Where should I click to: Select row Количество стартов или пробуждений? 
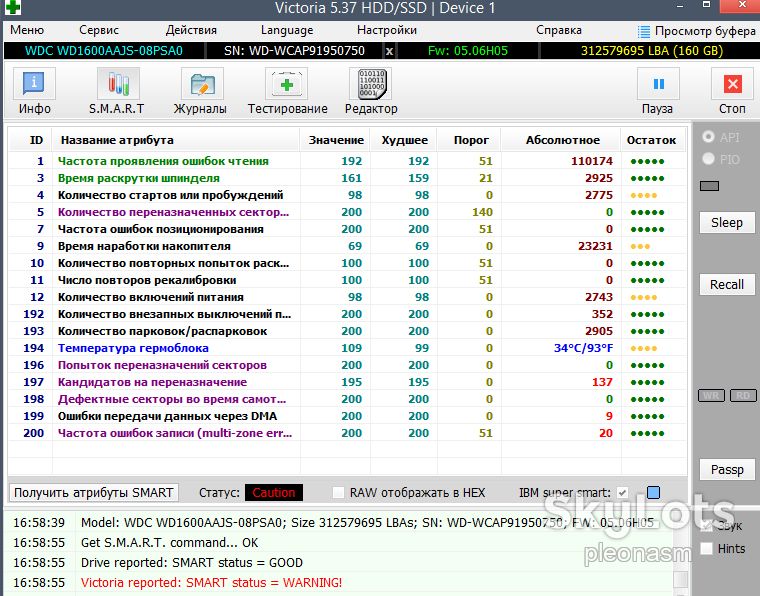coord(347,195)
